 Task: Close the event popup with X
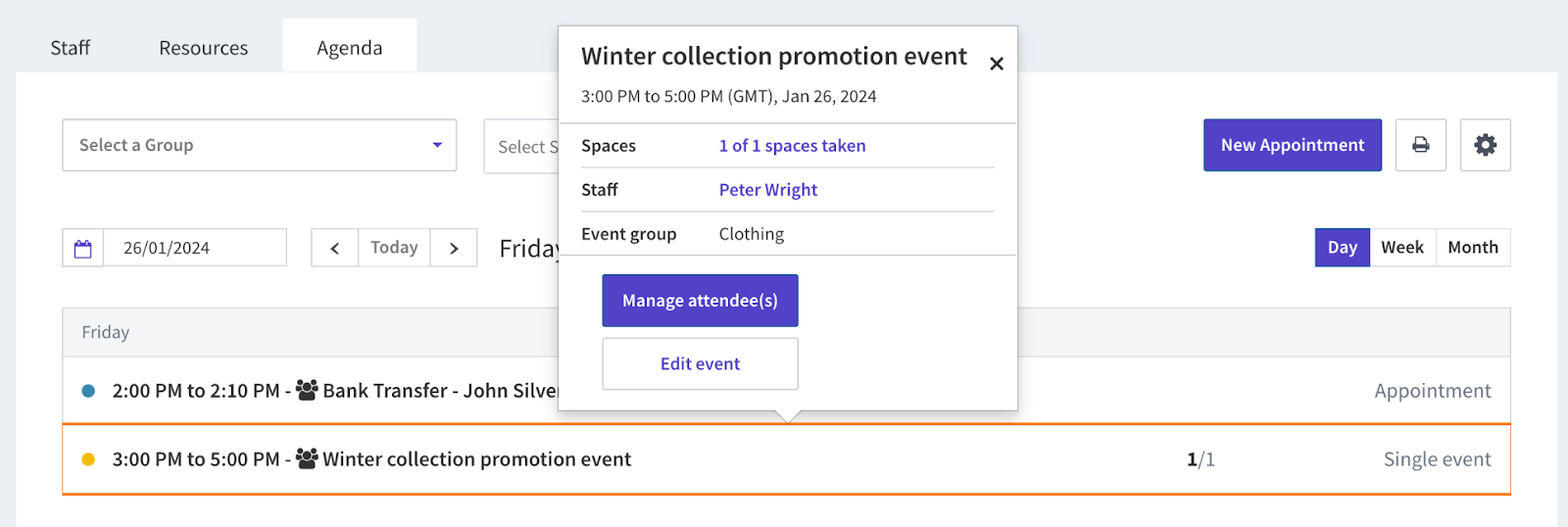(x=997, y=64)
